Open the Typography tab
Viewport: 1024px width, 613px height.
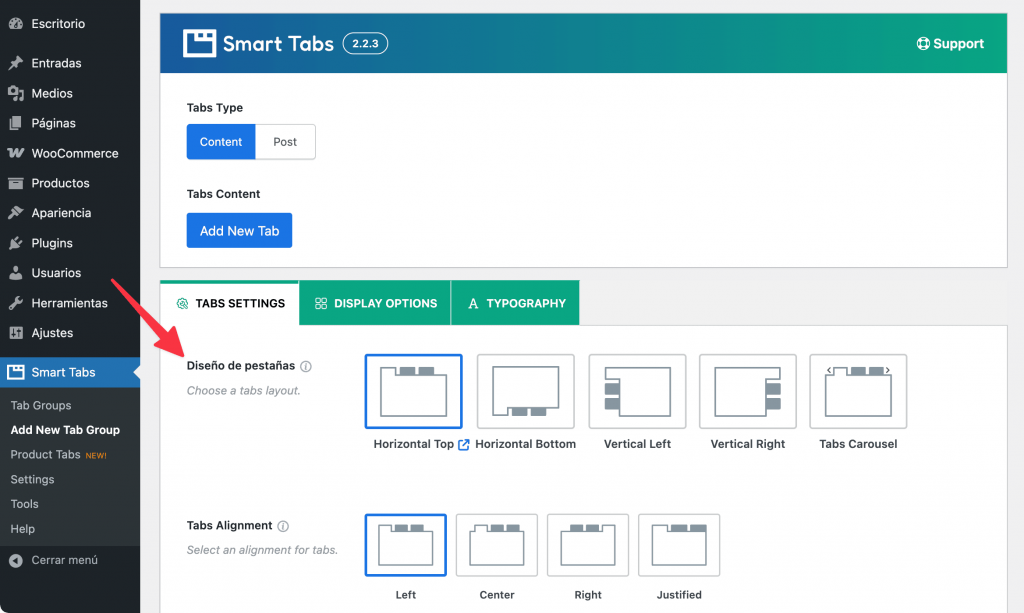click(515, 303)
